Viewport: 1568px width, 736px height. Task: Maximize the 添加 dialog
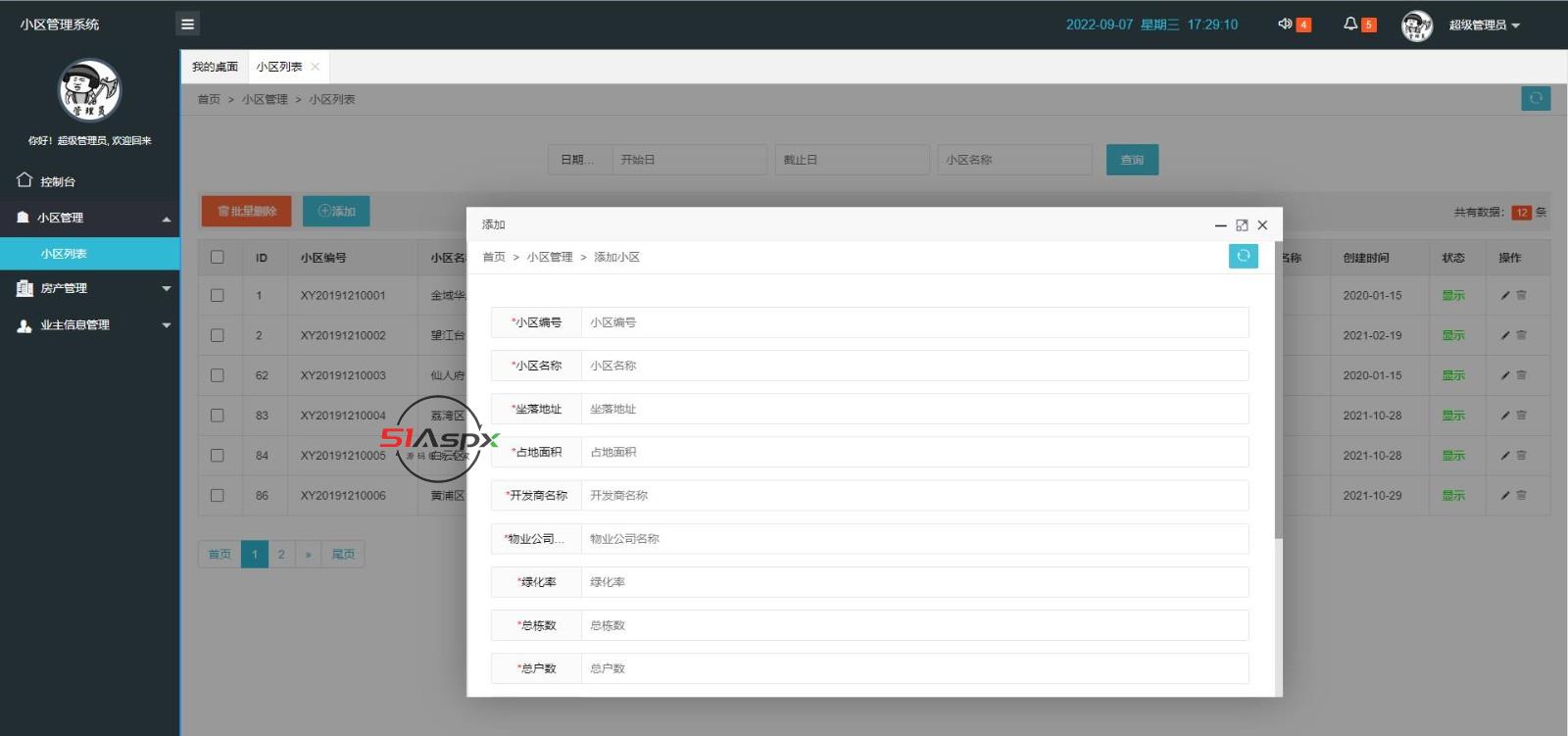[1242, 225]
